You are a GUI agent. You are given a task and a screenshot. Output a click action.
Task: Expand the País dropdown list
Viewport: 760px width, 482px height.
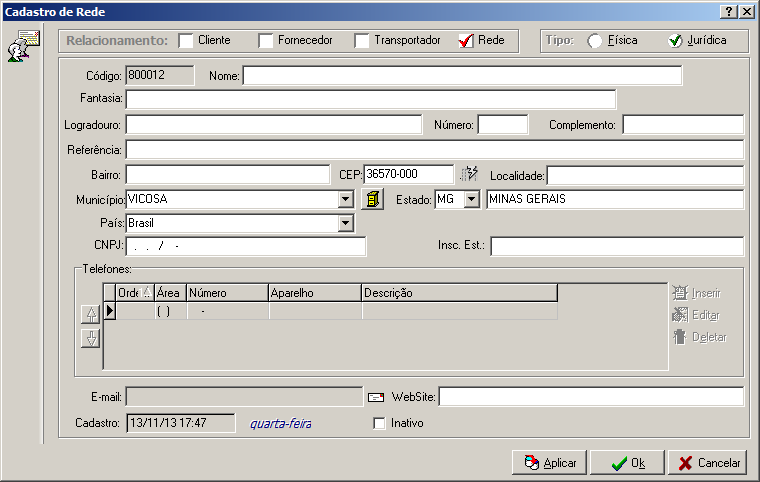pyautogui.click(x=346, y=223)
